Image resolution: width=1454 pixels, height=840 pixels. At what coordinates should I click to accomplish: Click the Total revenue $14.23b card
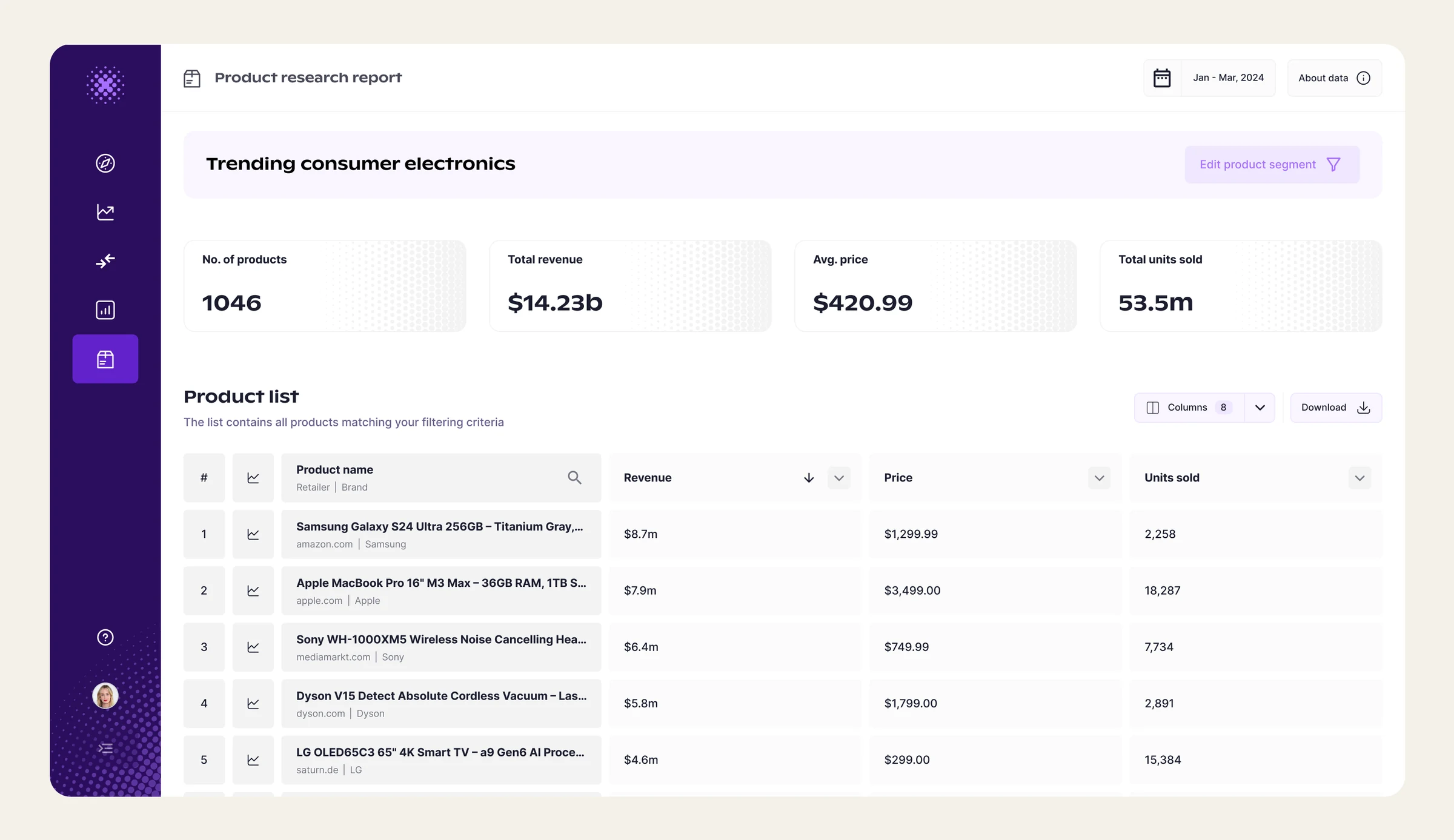point(630,286)
